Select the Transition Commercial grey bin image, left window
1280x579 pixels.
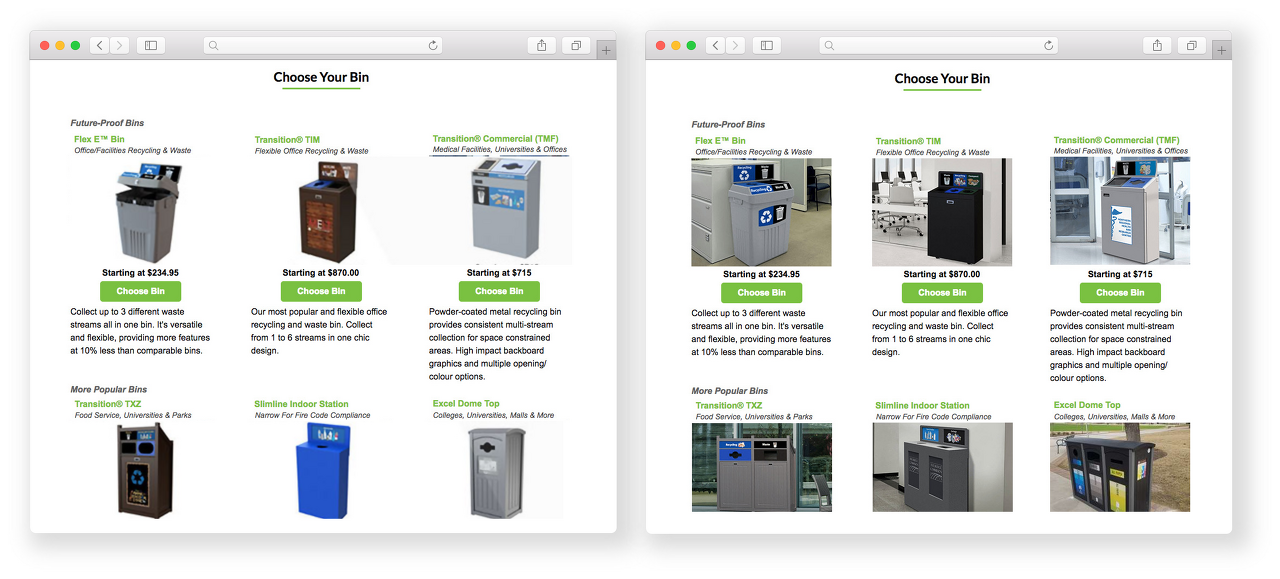pos(505,208)
